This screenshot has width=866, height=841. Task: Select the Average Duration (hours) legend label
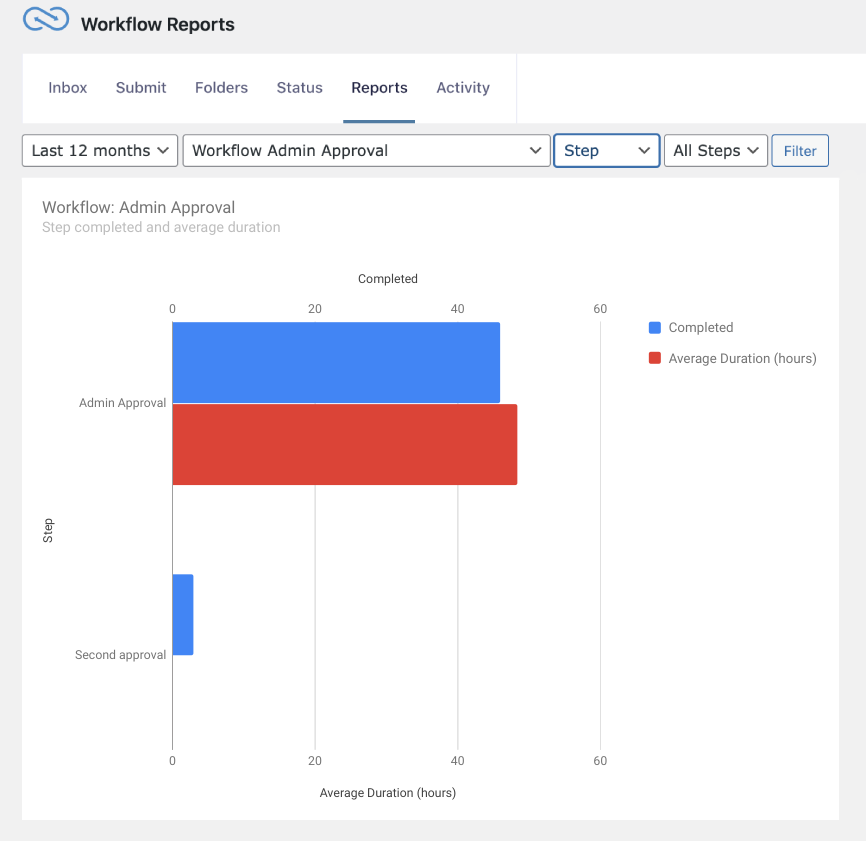(x=742, y=359)
